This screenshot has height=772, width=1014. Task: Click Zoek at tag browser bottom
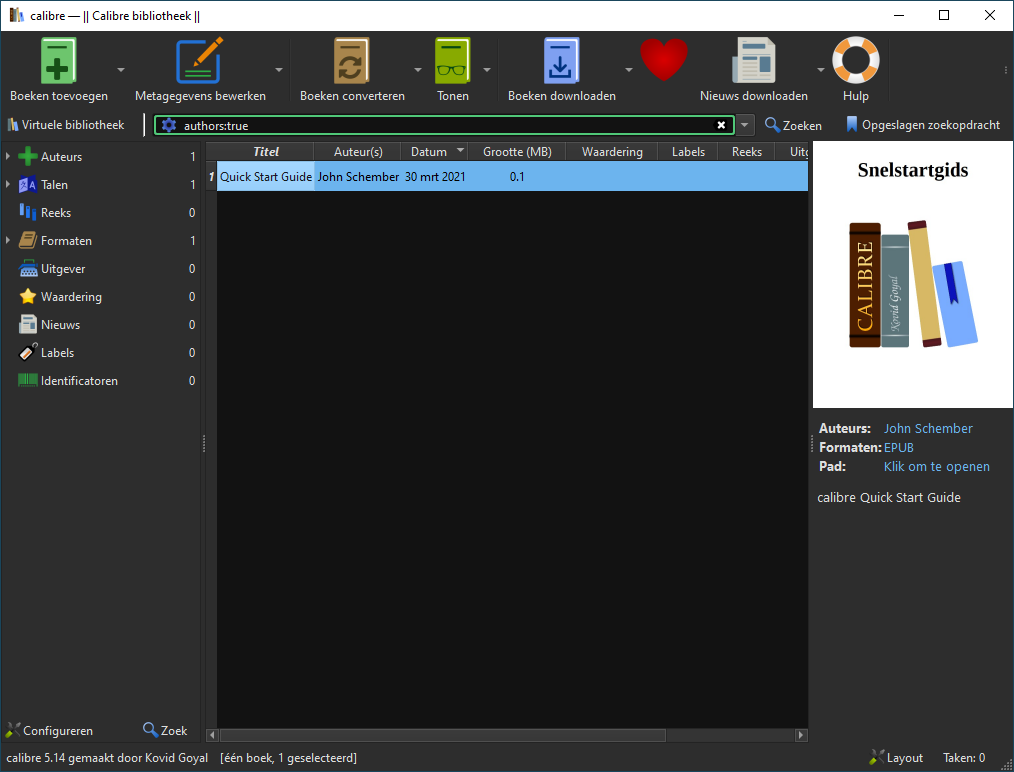[165, 730]
